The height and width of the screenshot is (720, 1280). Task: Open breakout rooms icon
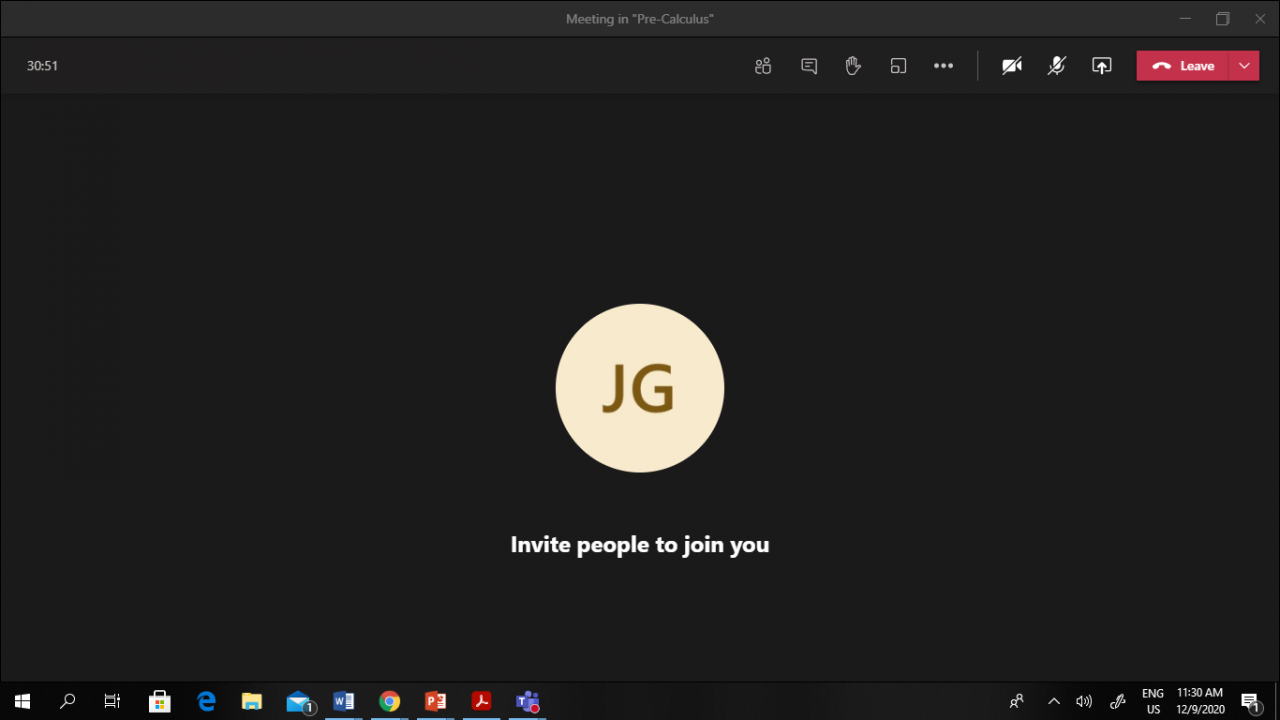[x=898, y=66]
